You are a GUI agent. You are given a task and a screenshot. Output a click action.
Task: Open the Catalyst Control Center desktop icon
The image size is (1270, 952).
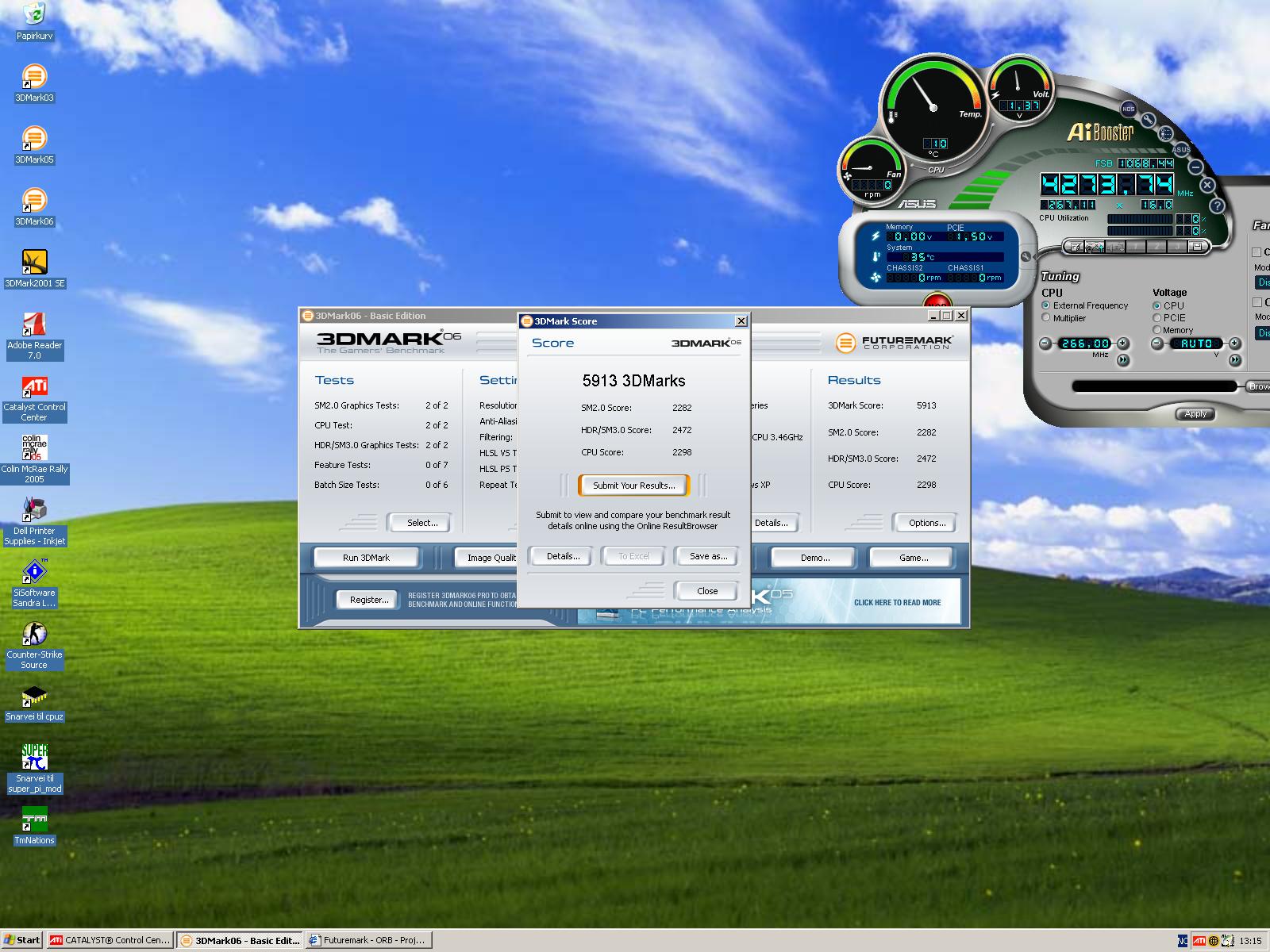coord(34,397)
